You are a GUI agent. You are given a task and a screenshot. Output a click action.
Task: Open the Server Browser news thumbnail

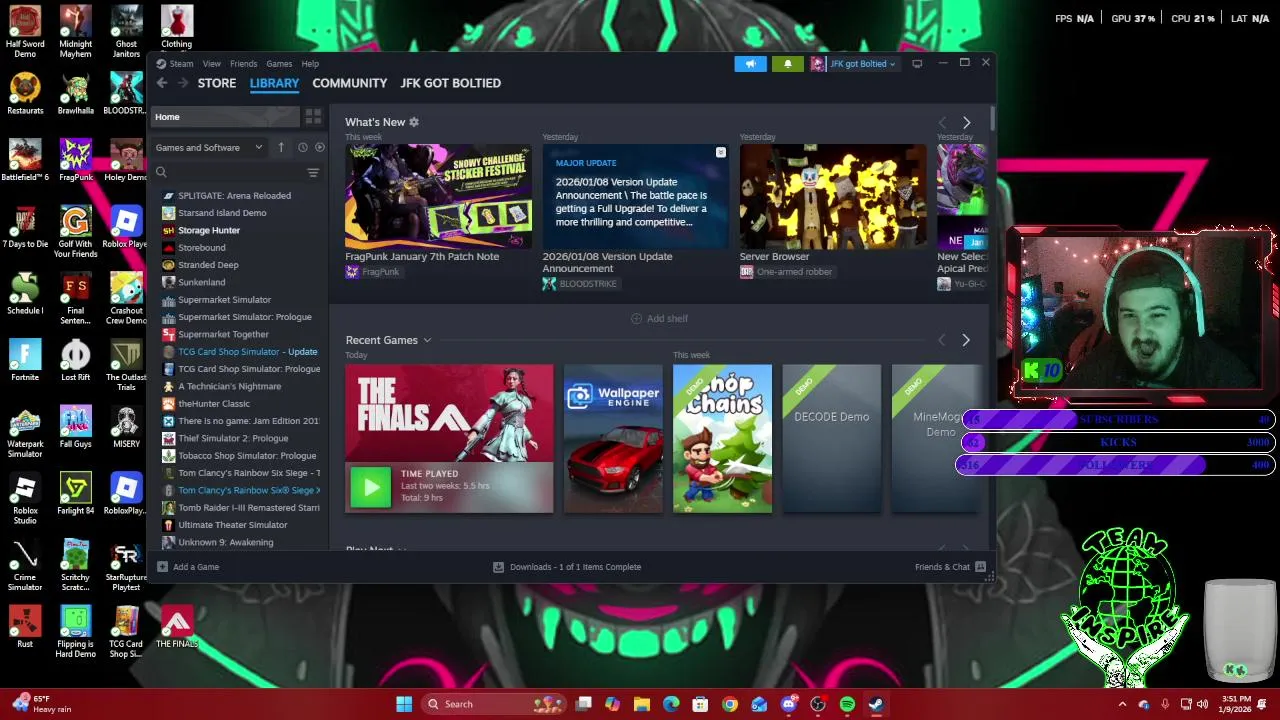tap(833, 196)
